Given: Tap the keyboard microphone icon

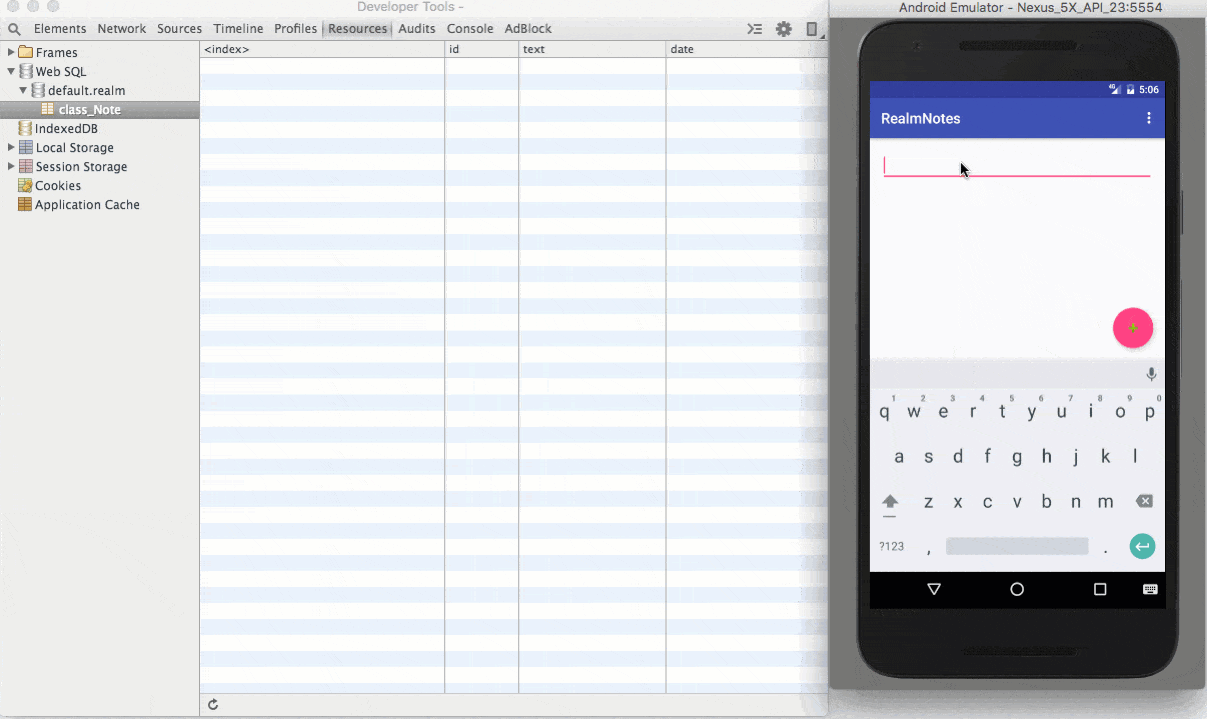Looking at the screenshot, I should coord(1151,374).
